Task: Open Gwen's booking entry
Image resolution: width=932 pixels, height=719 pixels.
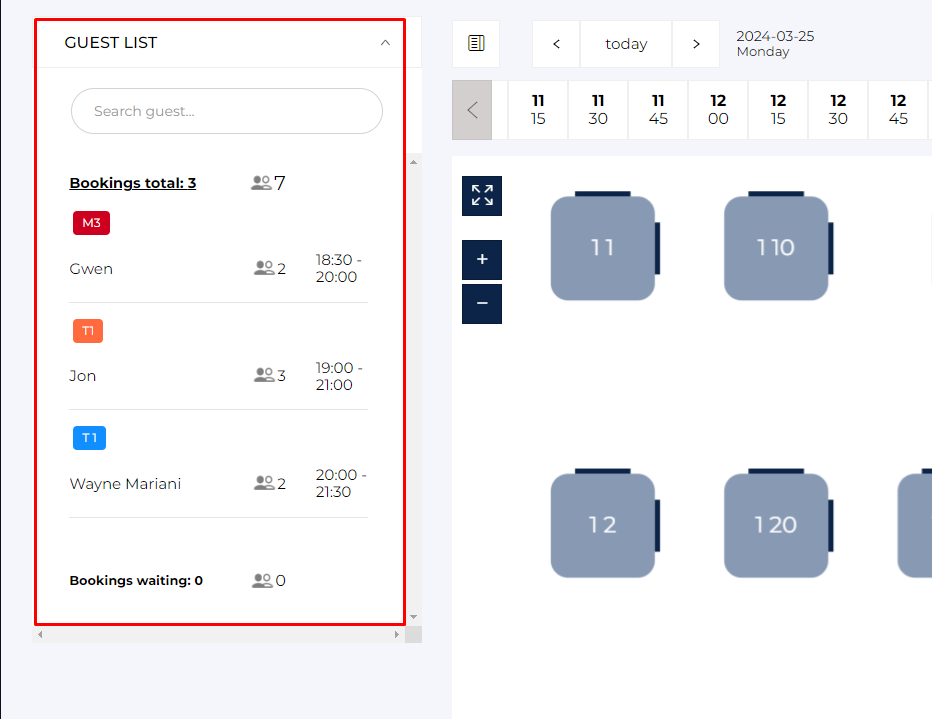Action: 91,269
